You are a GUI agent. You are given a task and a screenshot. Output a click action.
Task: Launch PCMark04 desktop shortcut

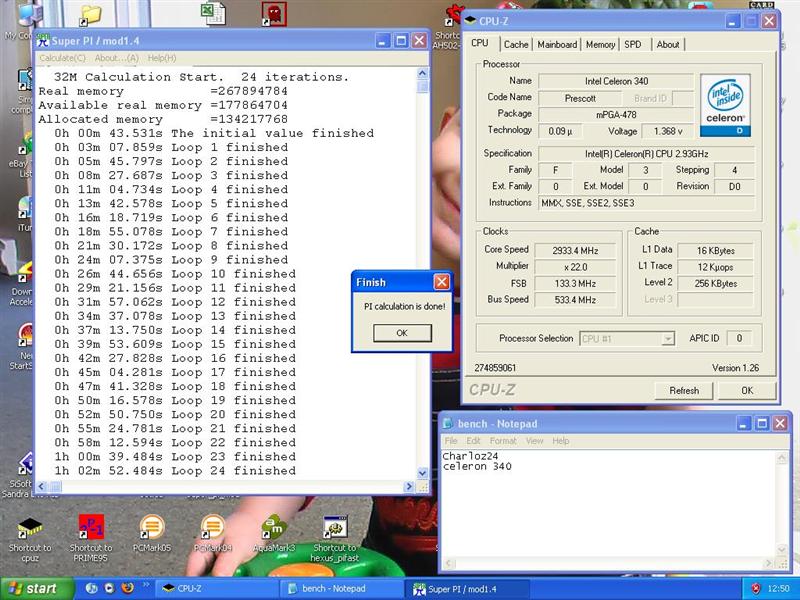click(213, 533)
